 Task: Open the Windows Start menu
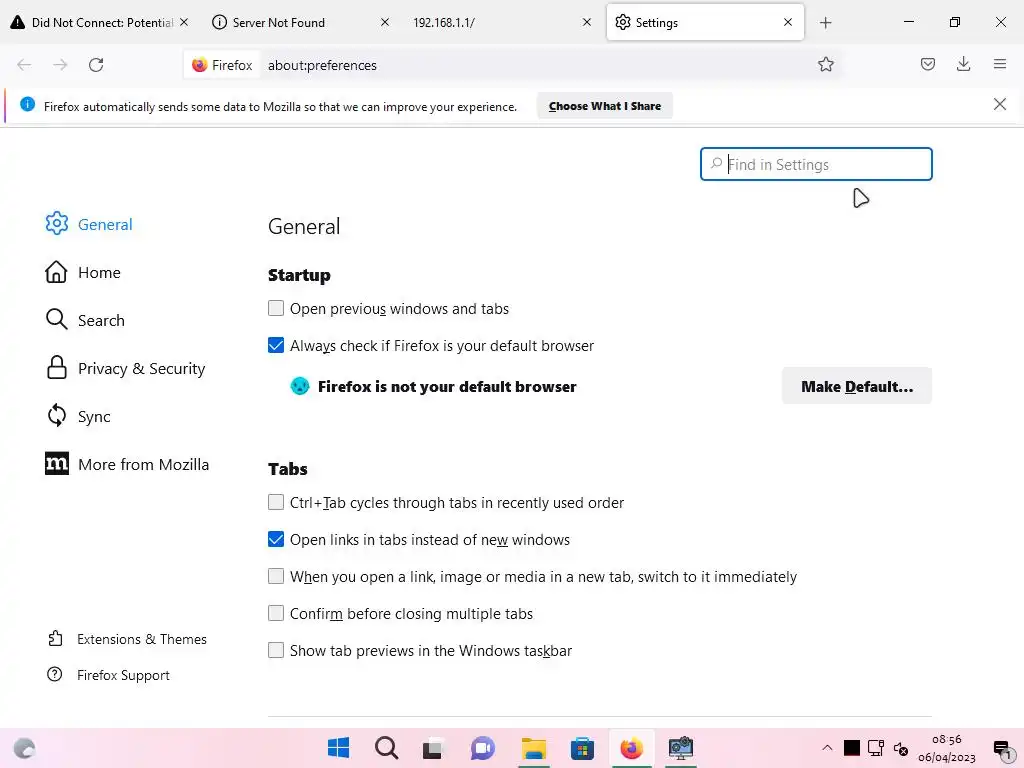tap(338, 748)
